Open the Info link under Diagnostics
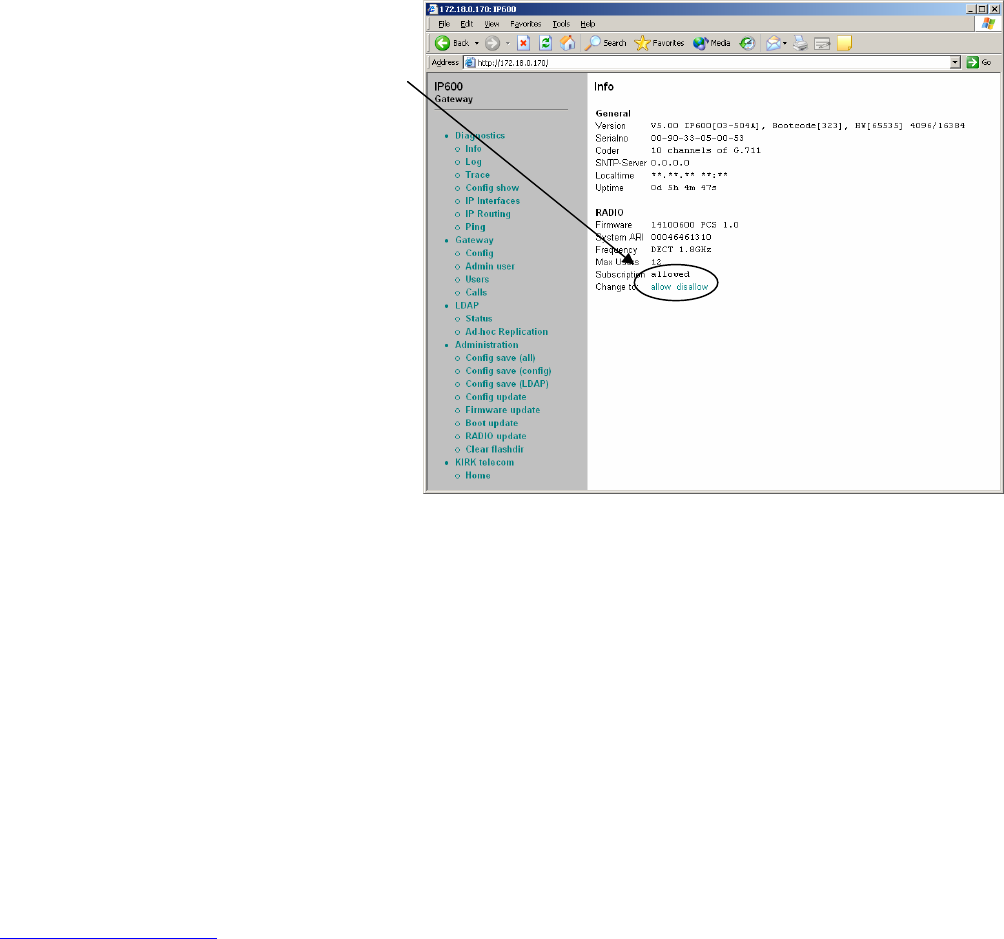Image resolution: width=1004 pixels, height=939 pixels. (473, 149)
